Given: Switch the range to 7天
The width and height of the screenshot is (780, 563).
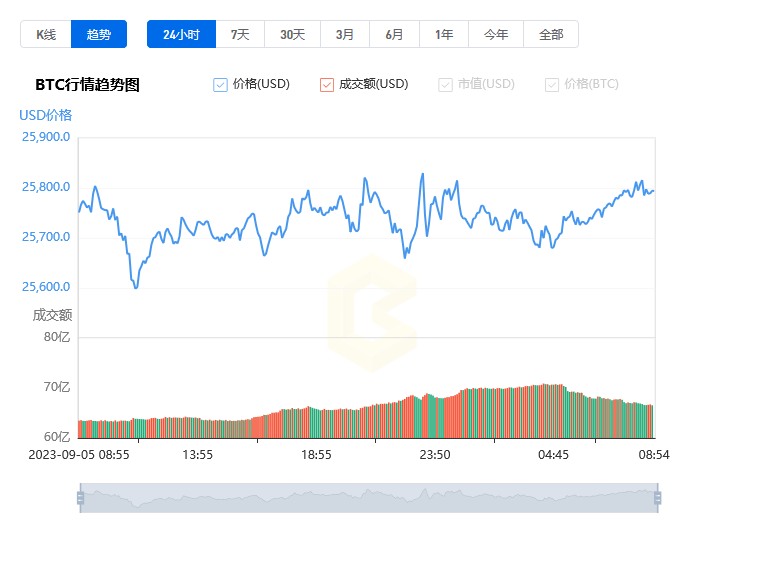Looking at the screenshot, I should (240, 34).
